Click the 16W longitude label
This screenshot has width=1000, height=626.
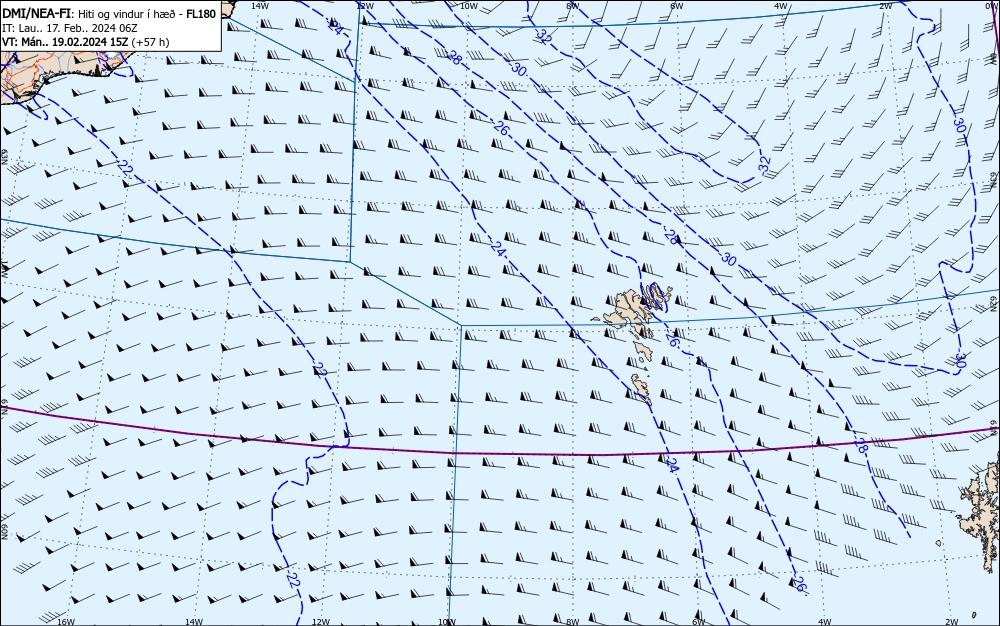(x=66, y=622)
